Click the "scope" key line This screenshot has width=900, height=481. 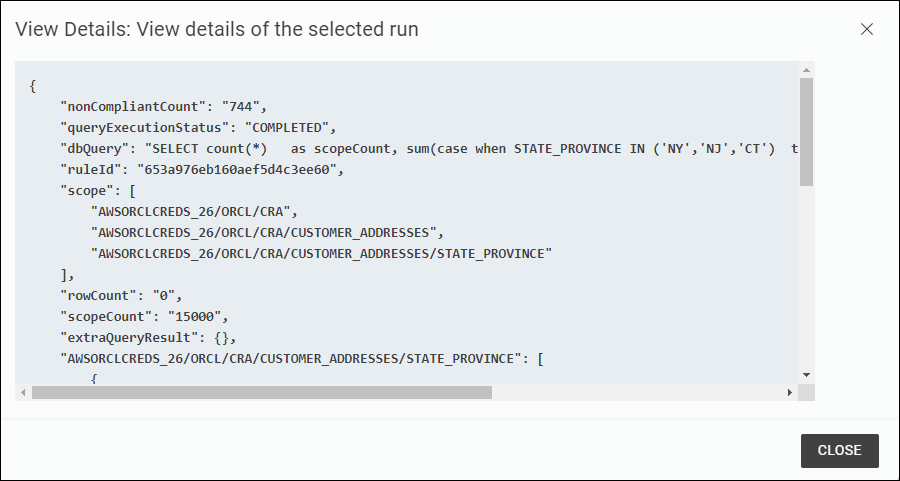pos(98,191)
